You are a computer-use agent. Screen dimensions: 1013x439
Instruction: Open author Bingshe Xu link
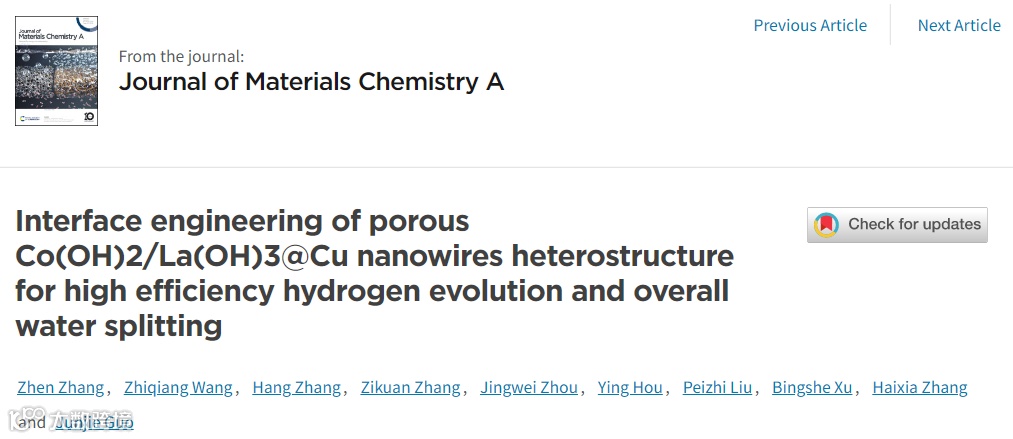tap(812, 388)
